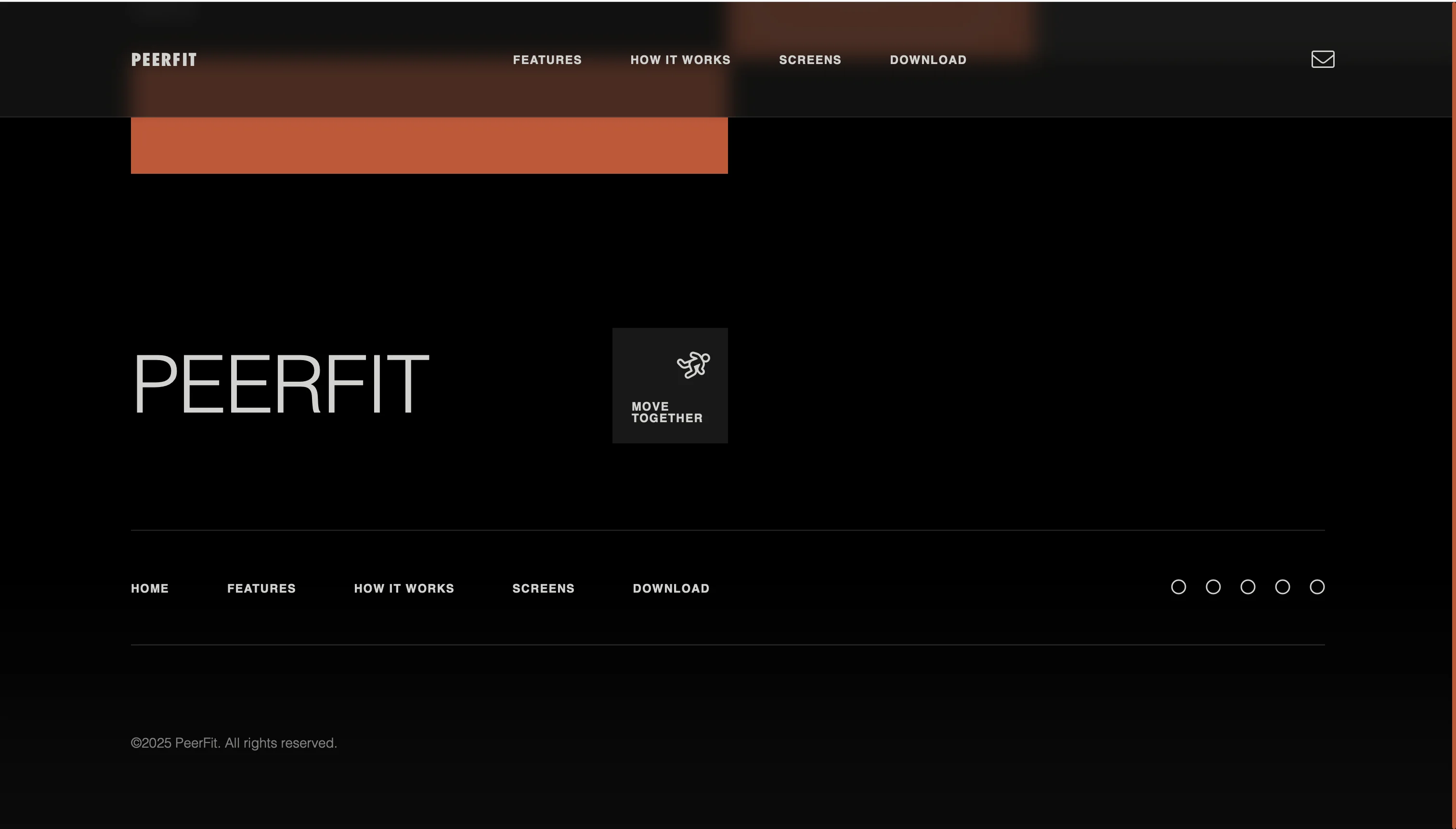
Task: Click the second circle social icon in the footer
Action: point(1213,587)
